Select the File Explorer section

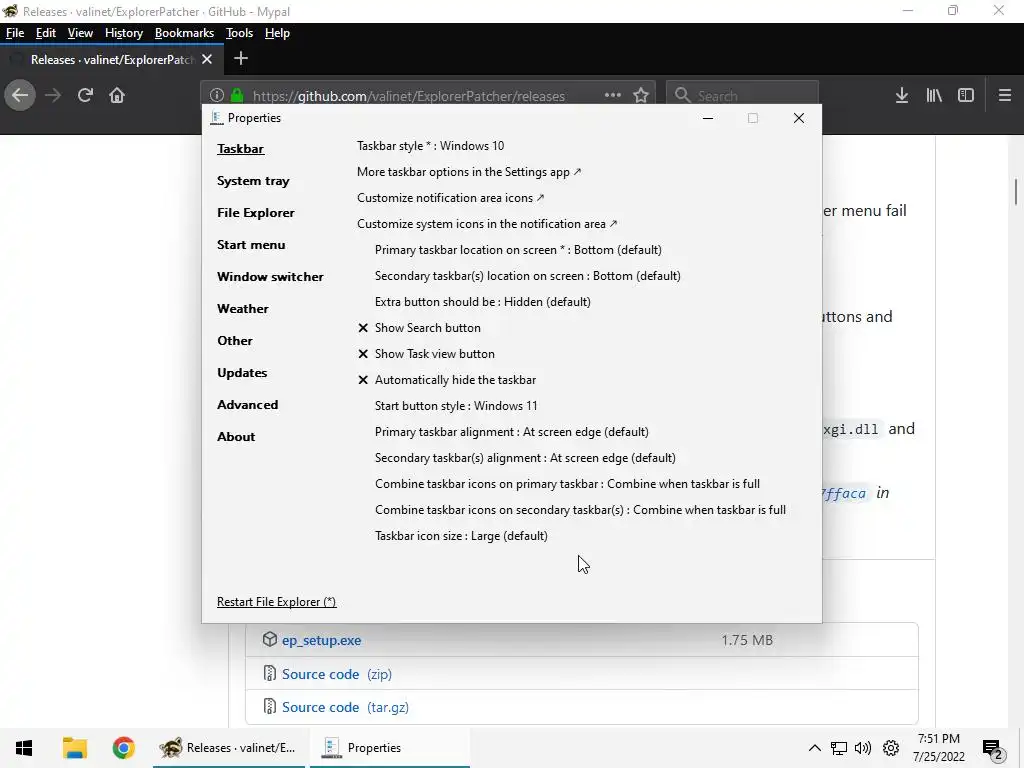click(255, 213)
